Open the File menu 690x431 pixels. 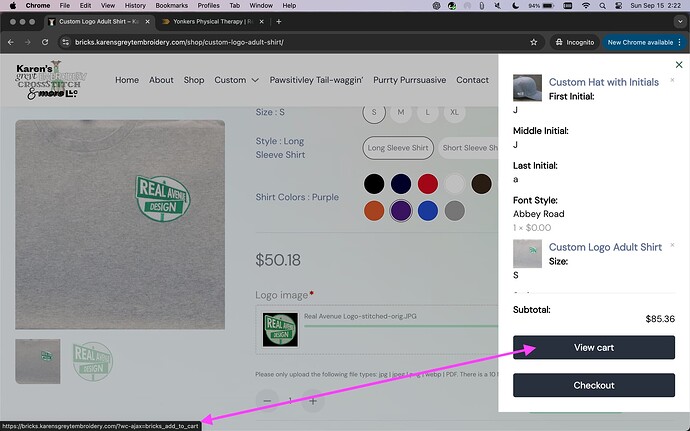click(65, 6)
